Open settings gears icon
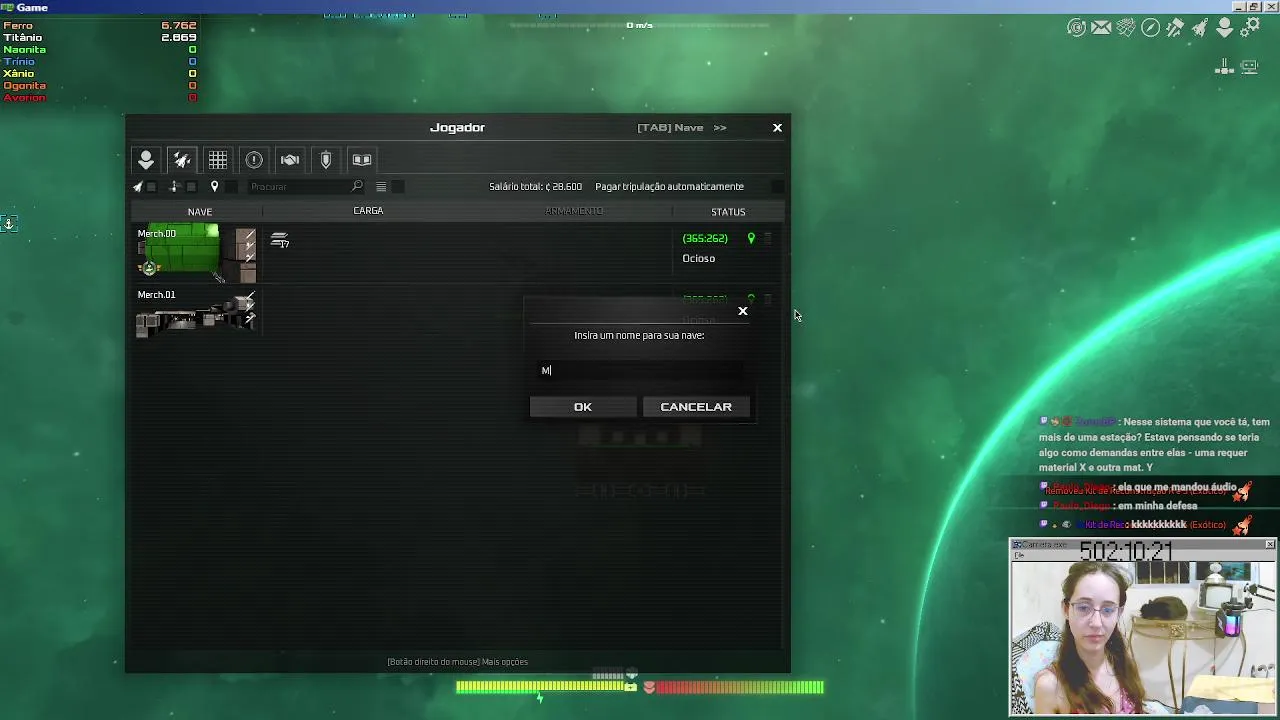This screenshot has height=720, width=1280. pyautogui.click(x=1250, y=28)
